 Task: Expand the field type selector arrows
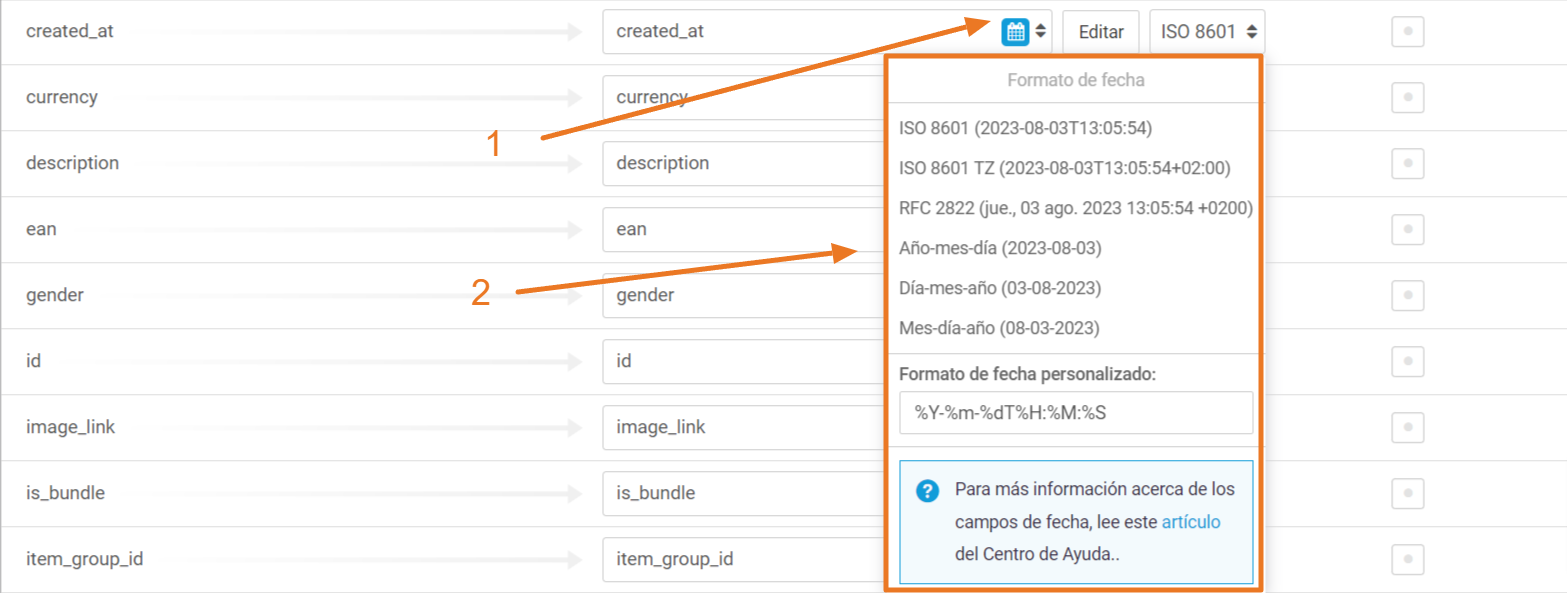click(1041, 31)
